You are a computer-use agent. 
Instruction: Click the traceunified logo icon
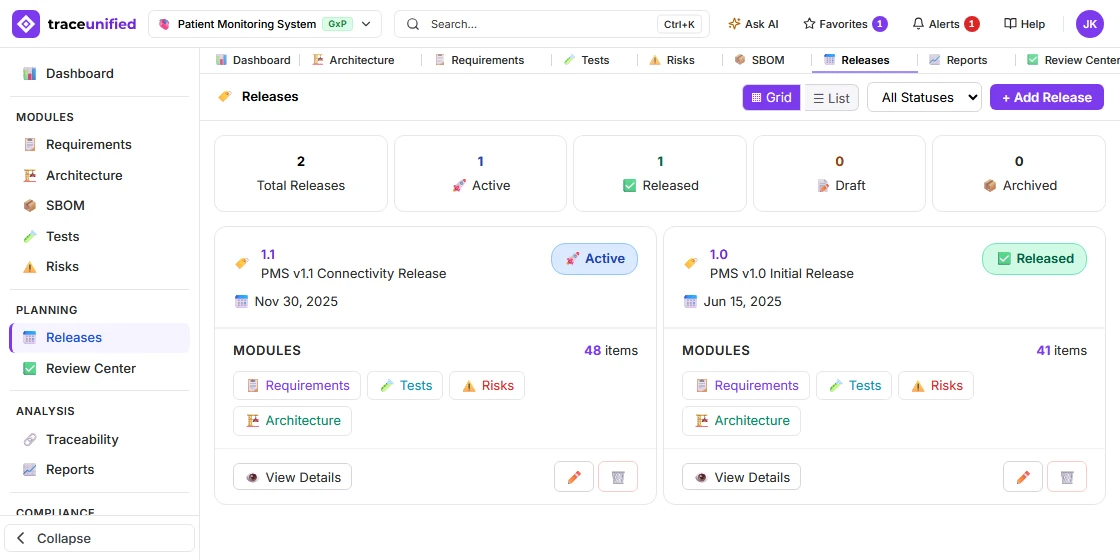26,24
